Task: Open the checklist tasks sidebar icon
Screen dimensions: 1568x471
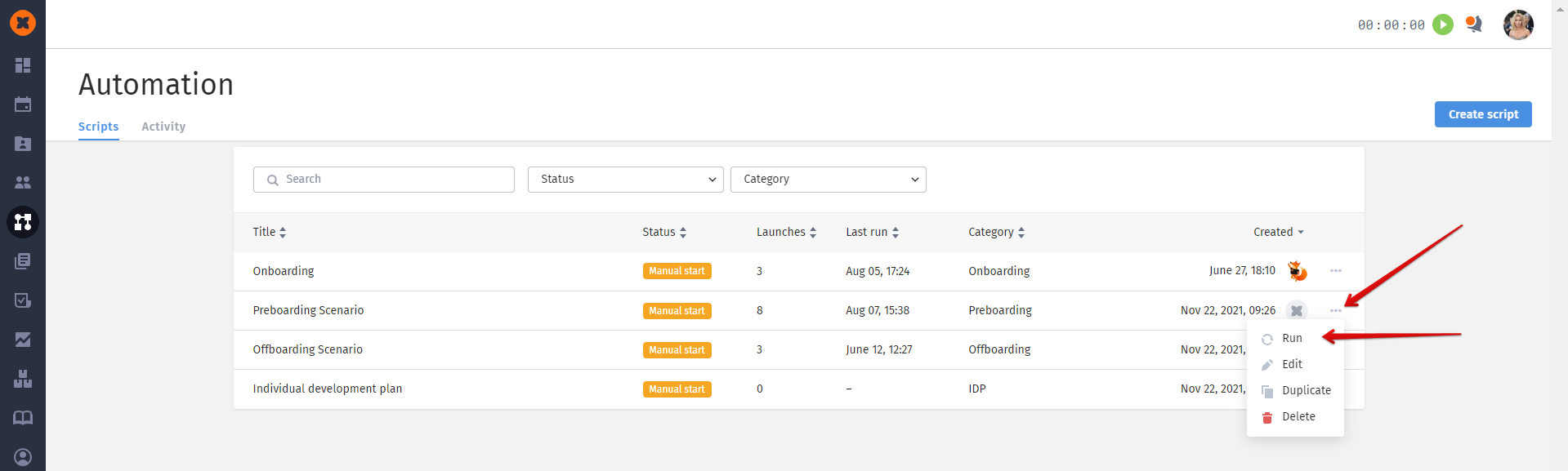Action: click(x=23, y=300)
